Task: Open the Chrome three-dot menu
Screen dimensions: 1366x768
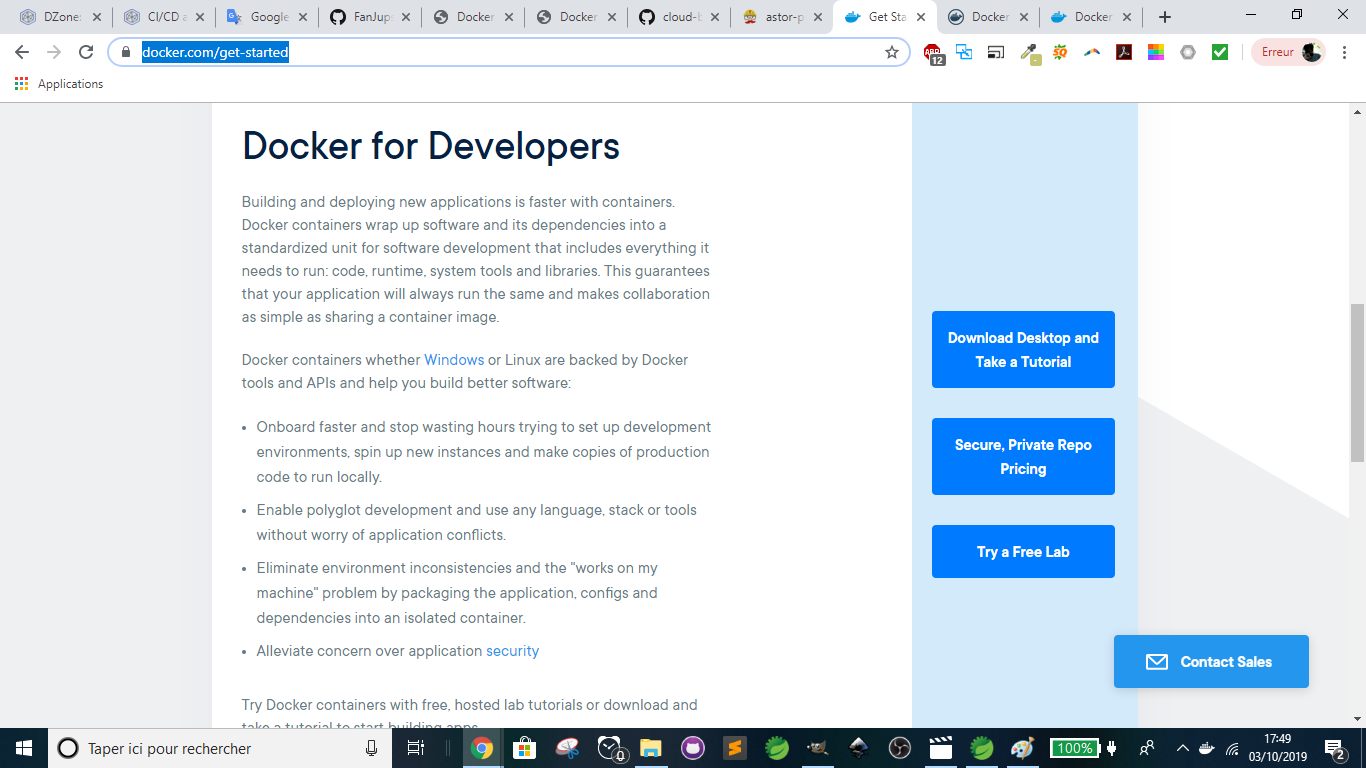Action: [x=1345, y=52]
